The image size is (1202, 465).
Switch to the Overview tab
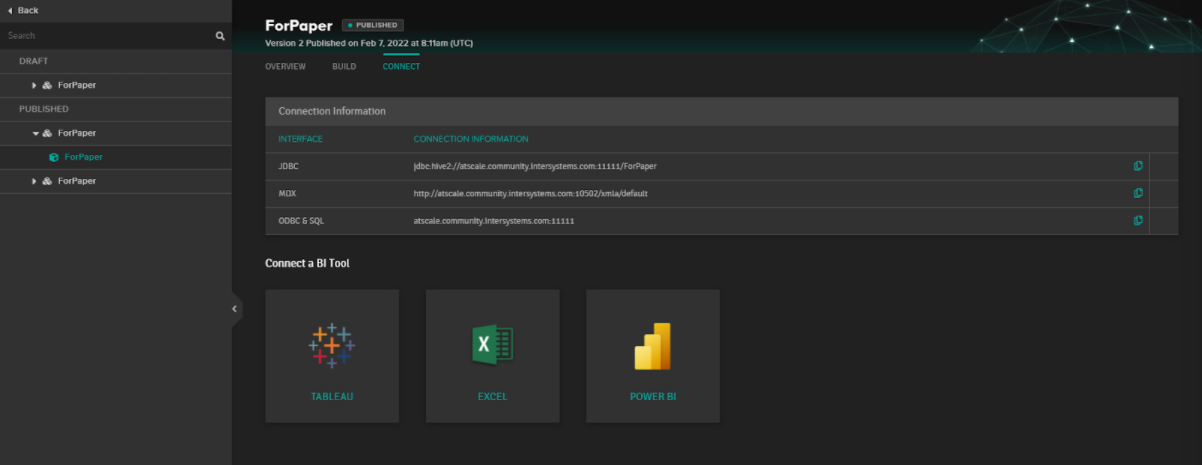point(285,67)
